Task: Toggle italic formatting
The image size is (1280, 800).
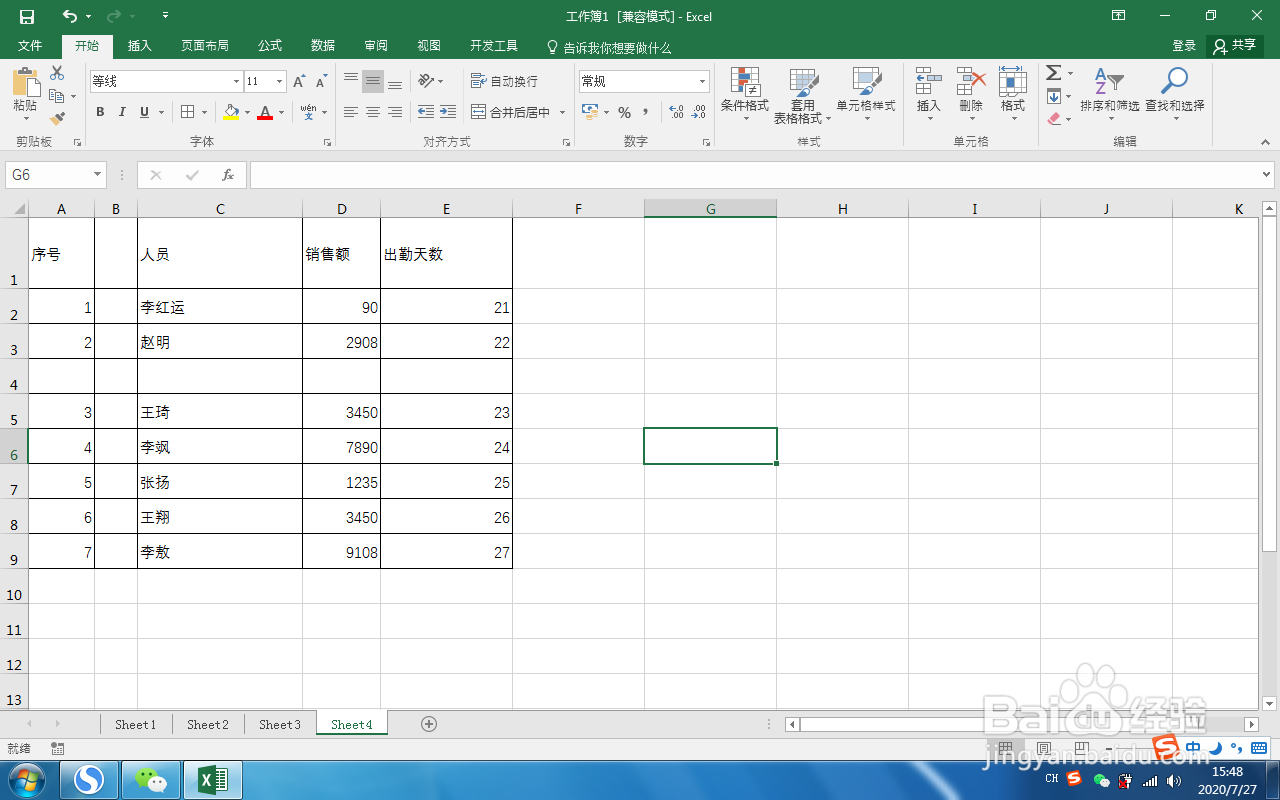Action: tap(122, 111)
